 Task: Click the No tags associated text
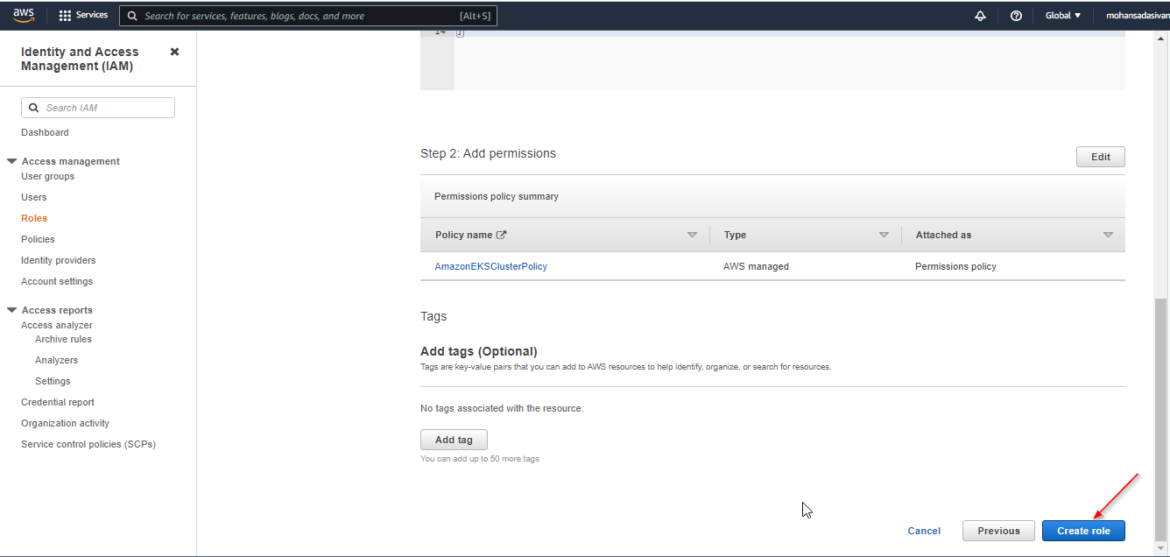click(x=502, y=408)
